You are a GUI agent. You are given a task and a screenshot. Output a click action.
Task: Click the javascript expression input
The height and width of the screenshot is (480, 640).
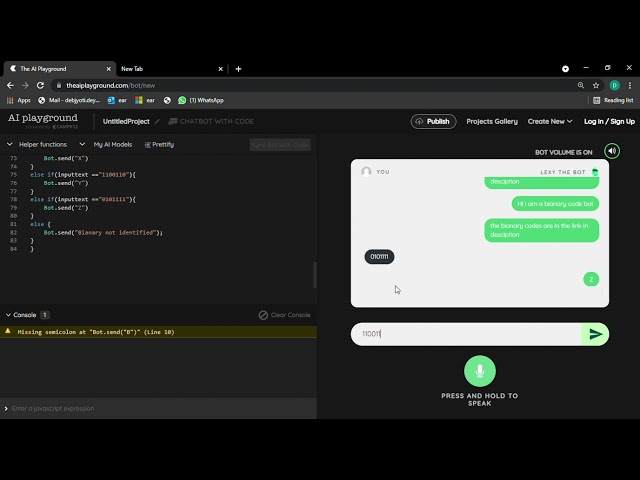pos(158,409)
